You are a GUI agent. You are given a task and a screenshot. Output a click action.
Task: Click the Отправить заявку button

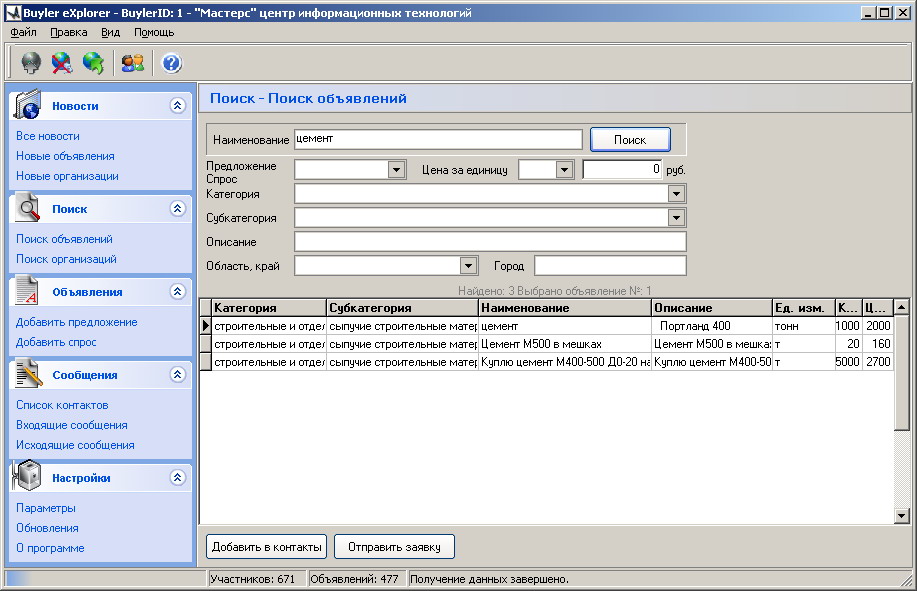(x=394, y=546)
